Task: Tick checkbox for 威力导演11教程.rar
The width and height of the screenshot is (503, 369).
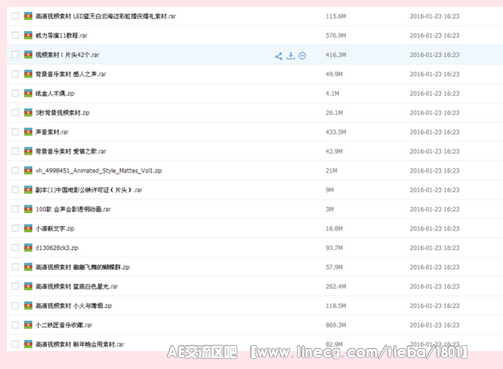Action: point(15,35)
